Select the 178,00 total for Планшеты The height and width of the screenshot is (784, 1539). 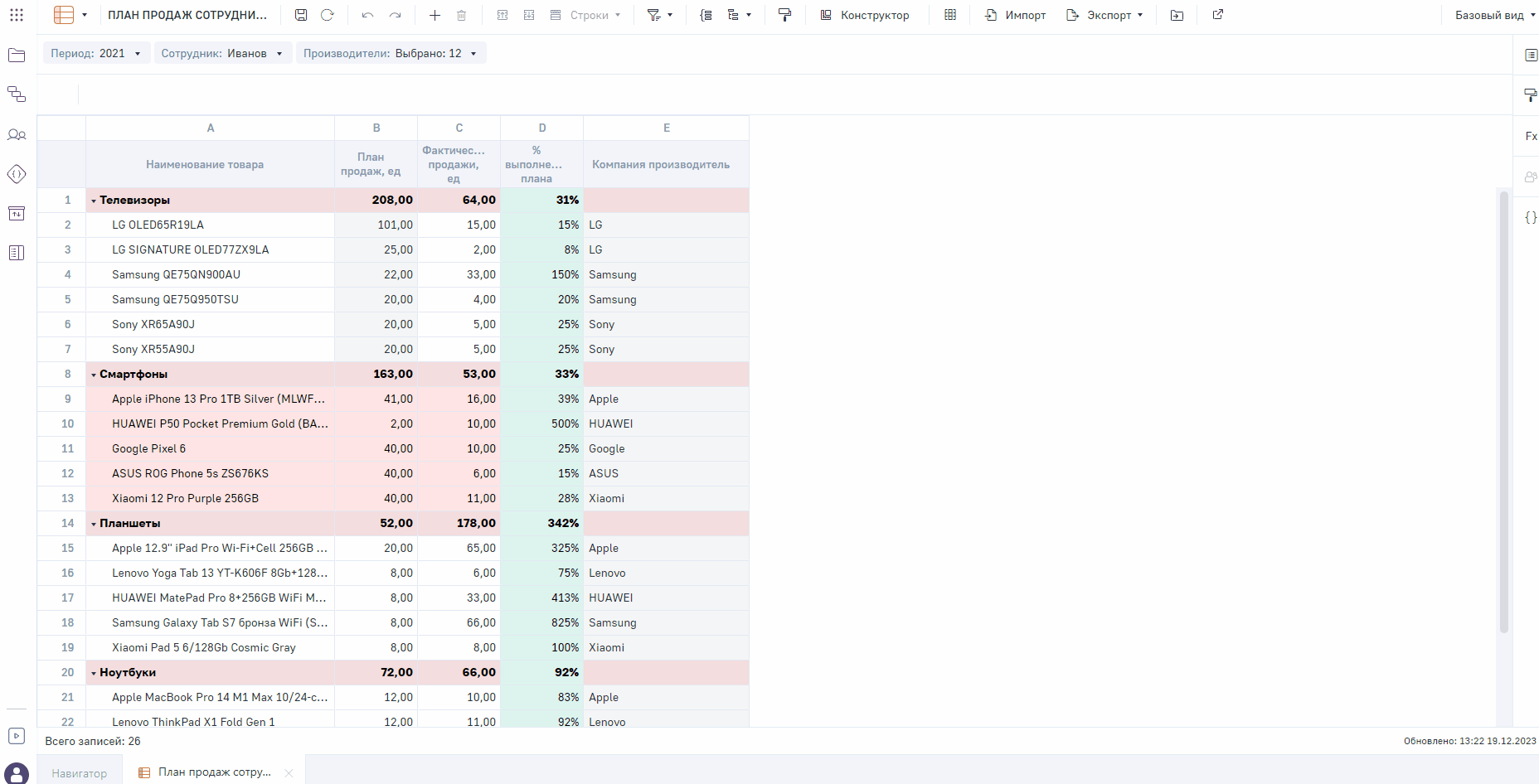point(459,524)
